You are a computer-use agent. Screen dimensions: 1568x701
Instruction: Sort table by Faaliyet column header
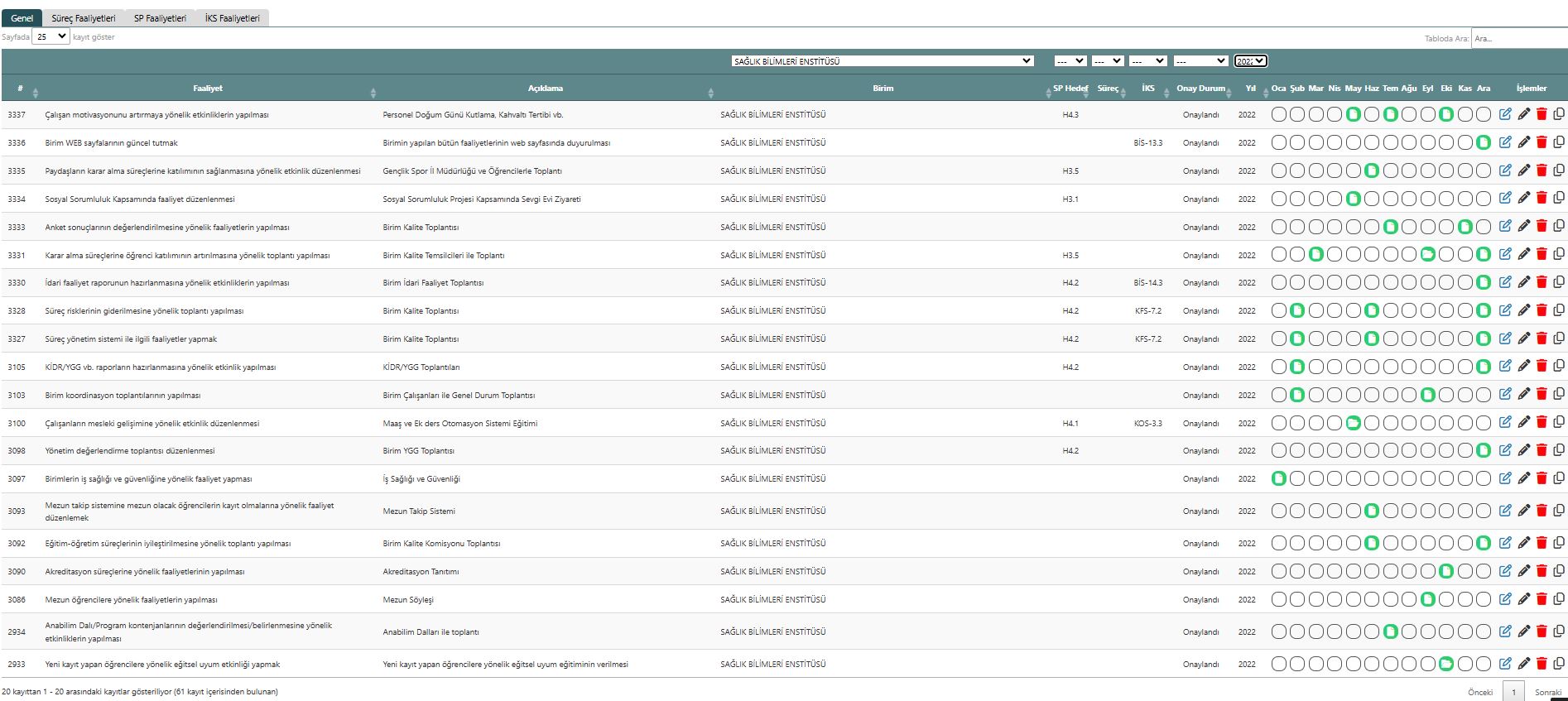(208, 89)
